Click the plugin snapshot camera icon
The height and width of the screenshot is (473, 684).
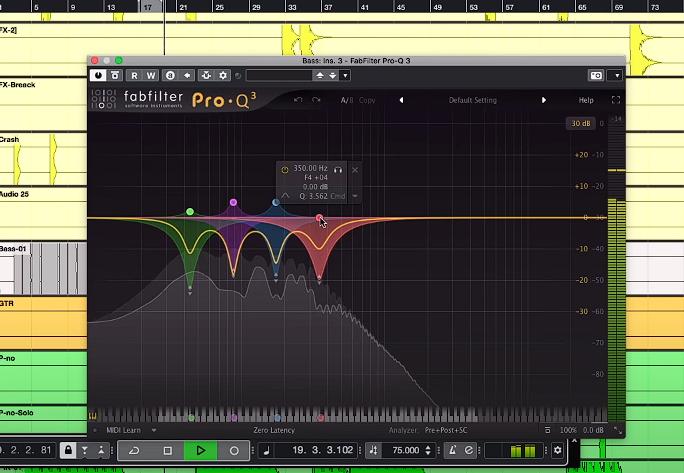pyautogui.click(x=596, y=75)
